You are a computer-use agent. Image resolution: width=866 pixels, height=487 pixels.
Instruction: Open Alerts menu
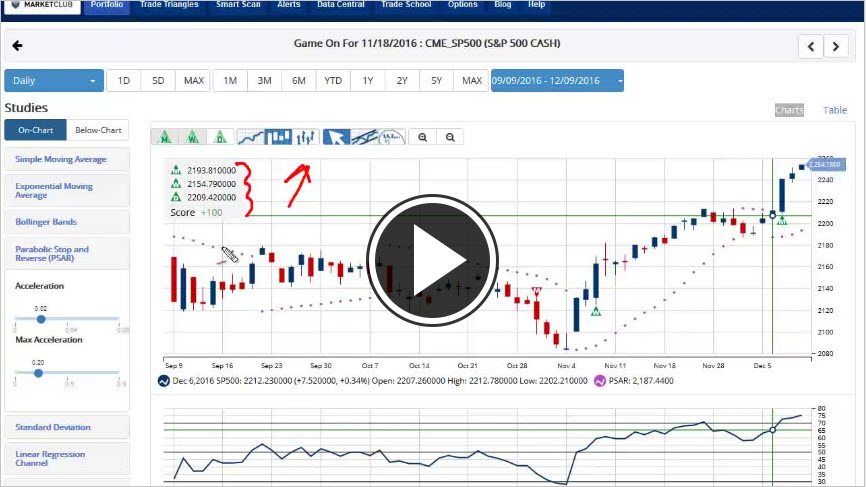(x=289, y=5)
